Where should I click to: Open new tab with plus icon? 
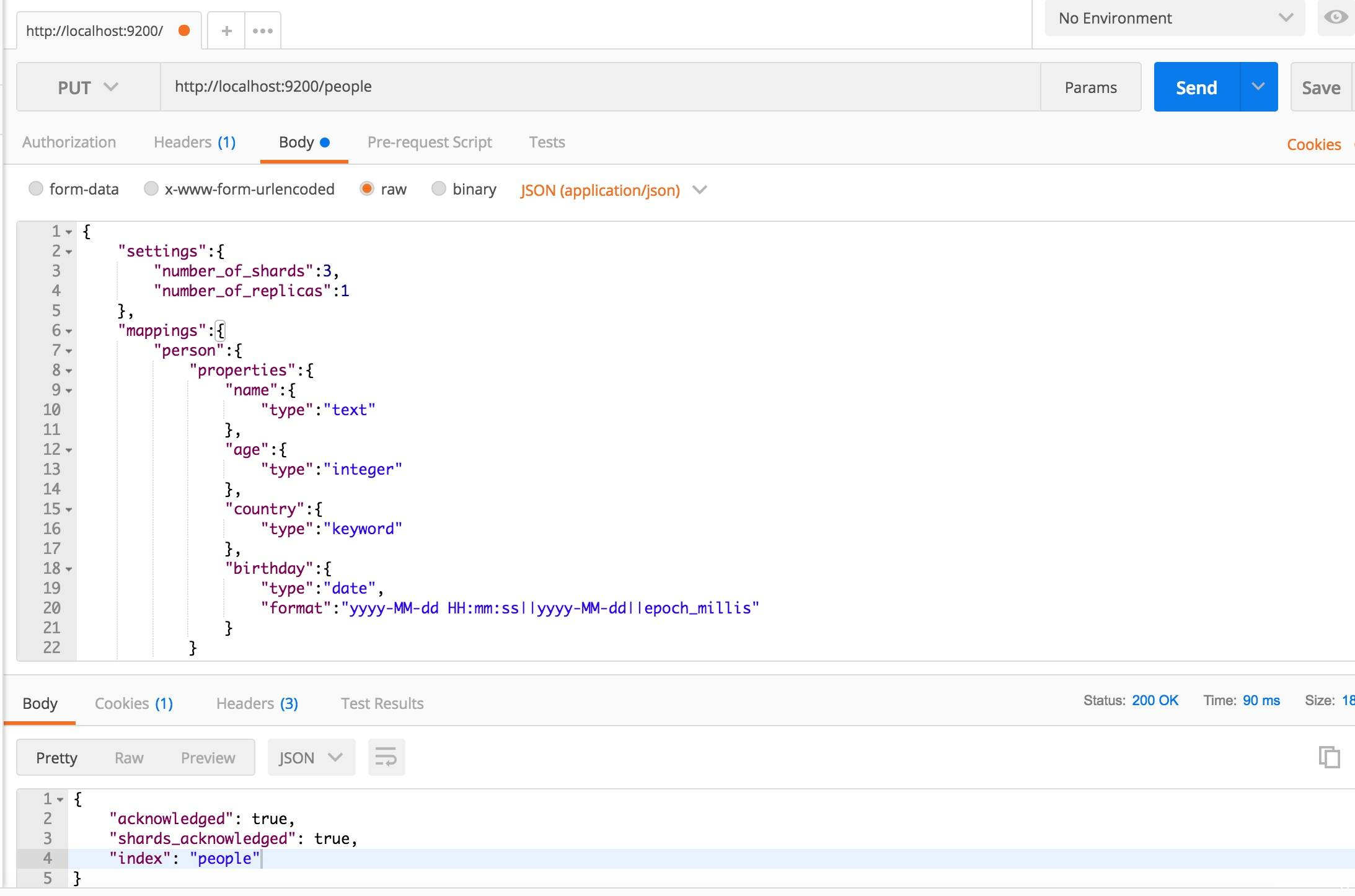click(x=226, y=31)
